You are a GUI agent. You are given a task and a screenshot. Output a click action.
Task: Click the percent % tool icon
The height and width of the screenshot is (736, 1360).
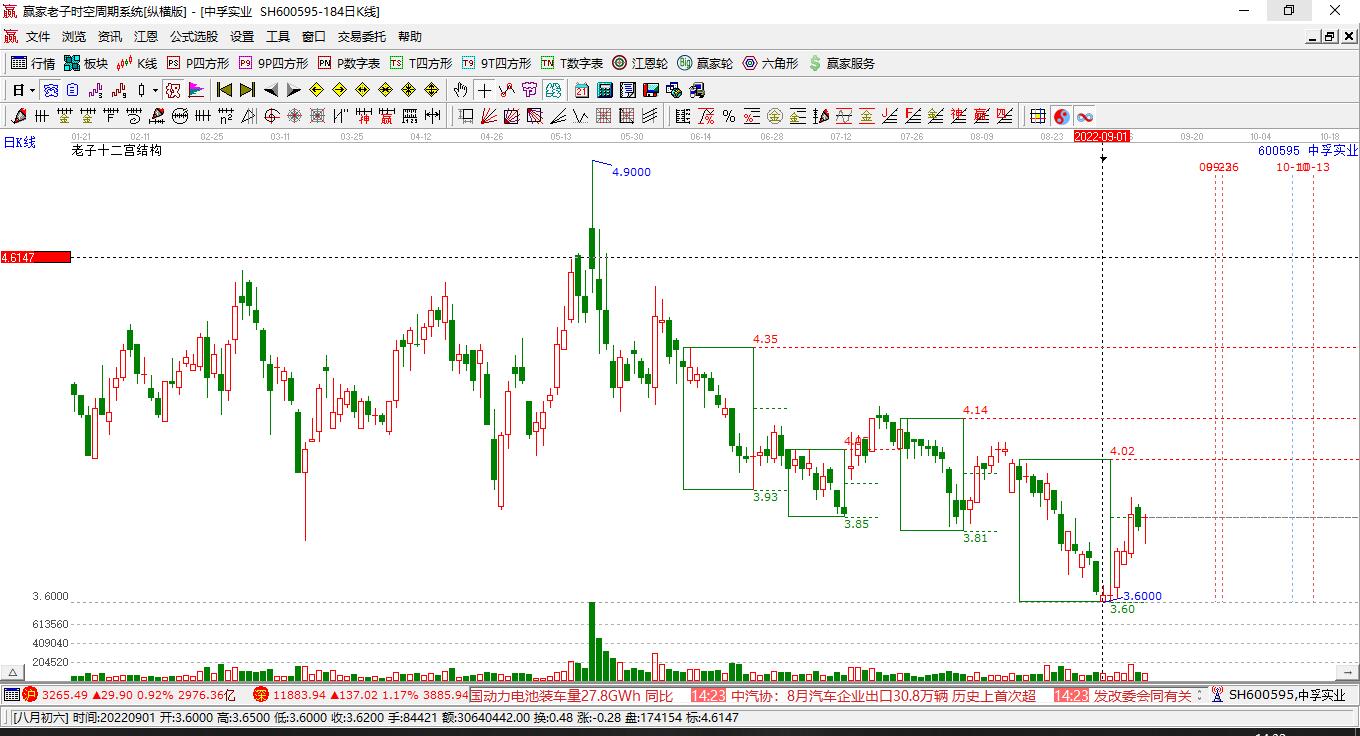pyautogui.click(x=729, y=116)
